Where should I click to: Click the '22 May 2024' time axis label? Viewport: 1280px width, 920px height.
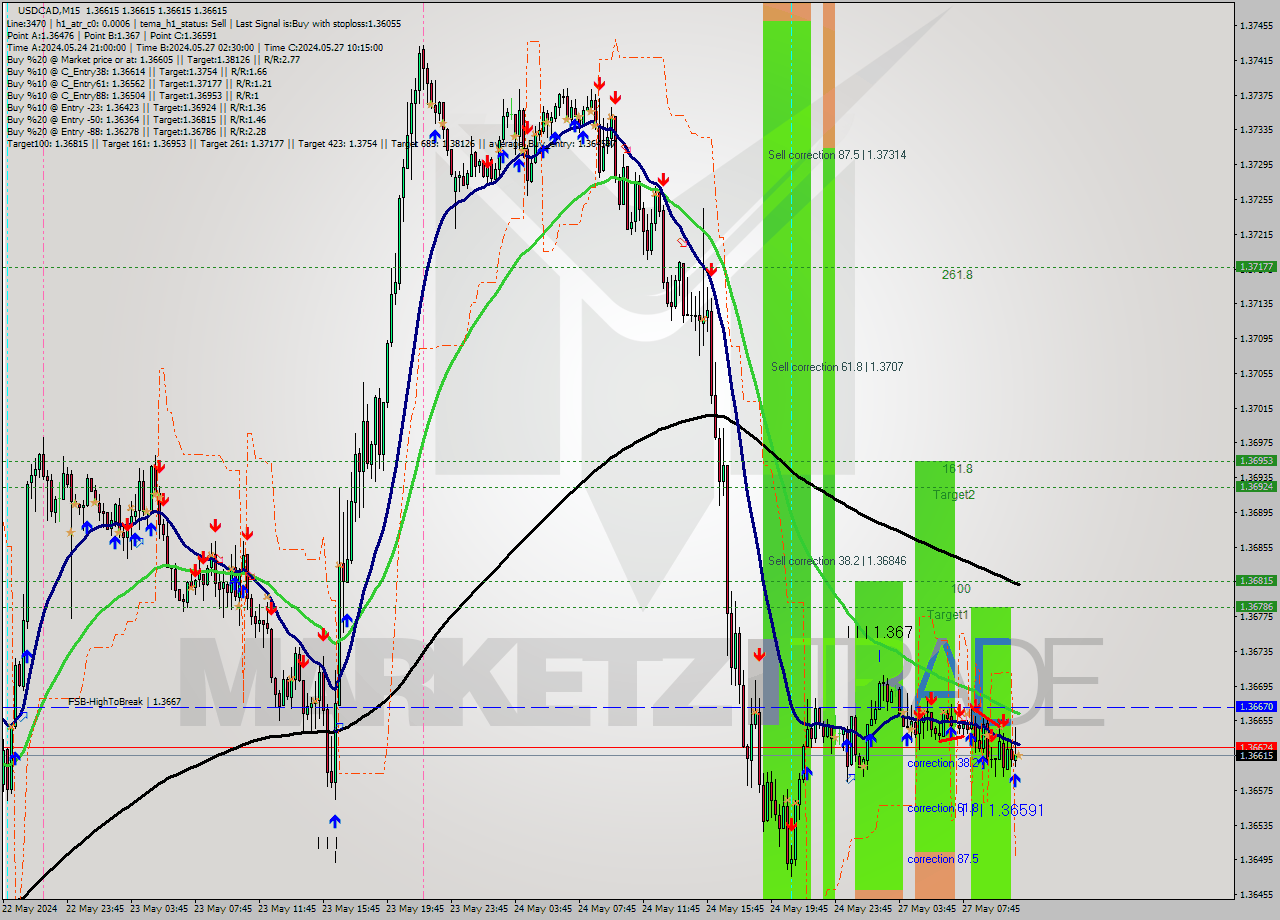[30, 909]
